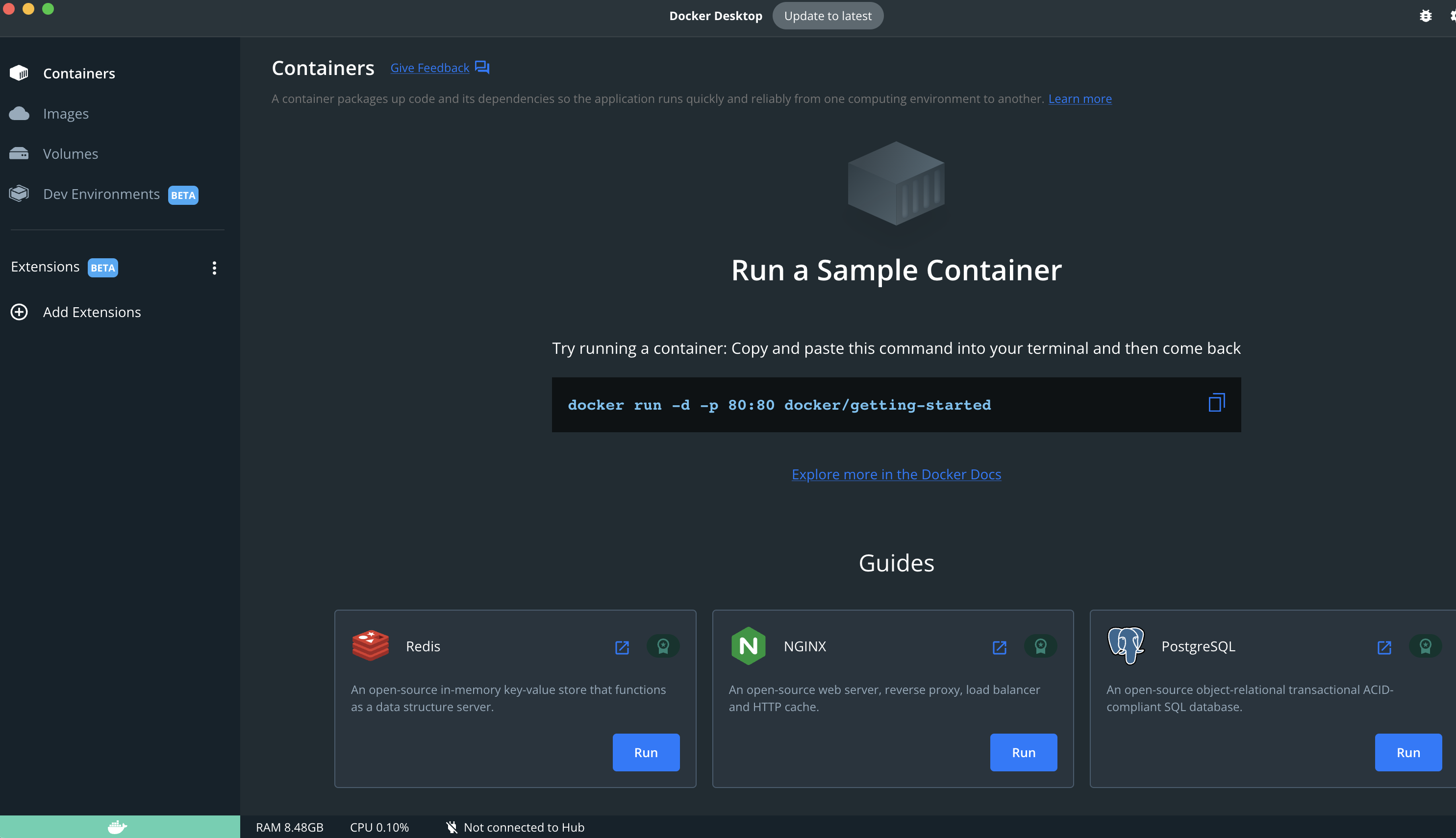The image size is (1456, 838).
Task: Click the docker run command text
Action: click(779, 405)
